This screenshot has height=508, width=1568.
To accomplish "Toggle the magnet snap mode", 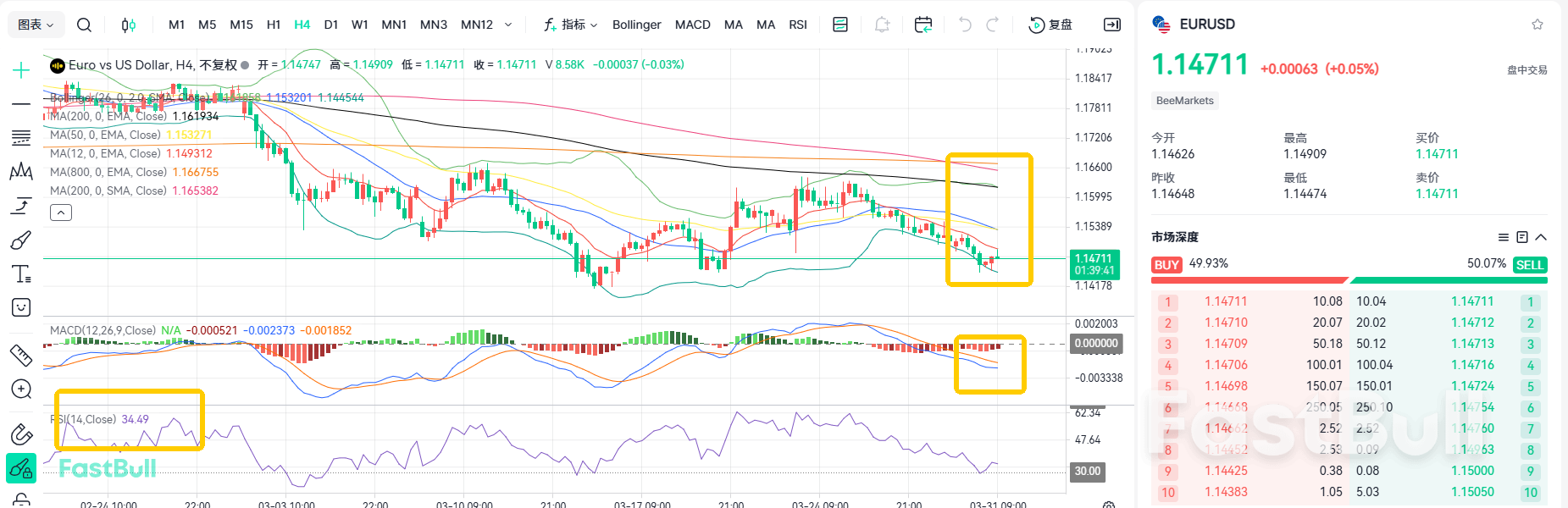I will 21,434.
